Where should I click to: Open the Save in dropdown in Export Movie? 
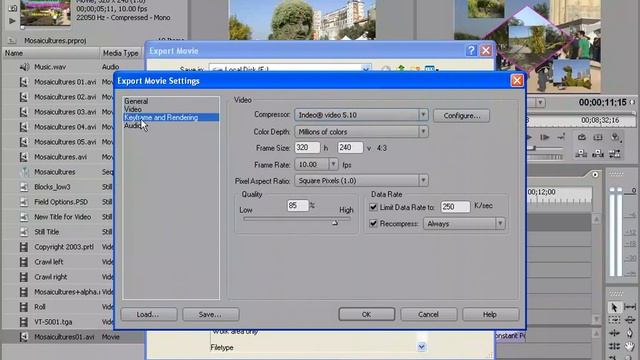(366, 69)
